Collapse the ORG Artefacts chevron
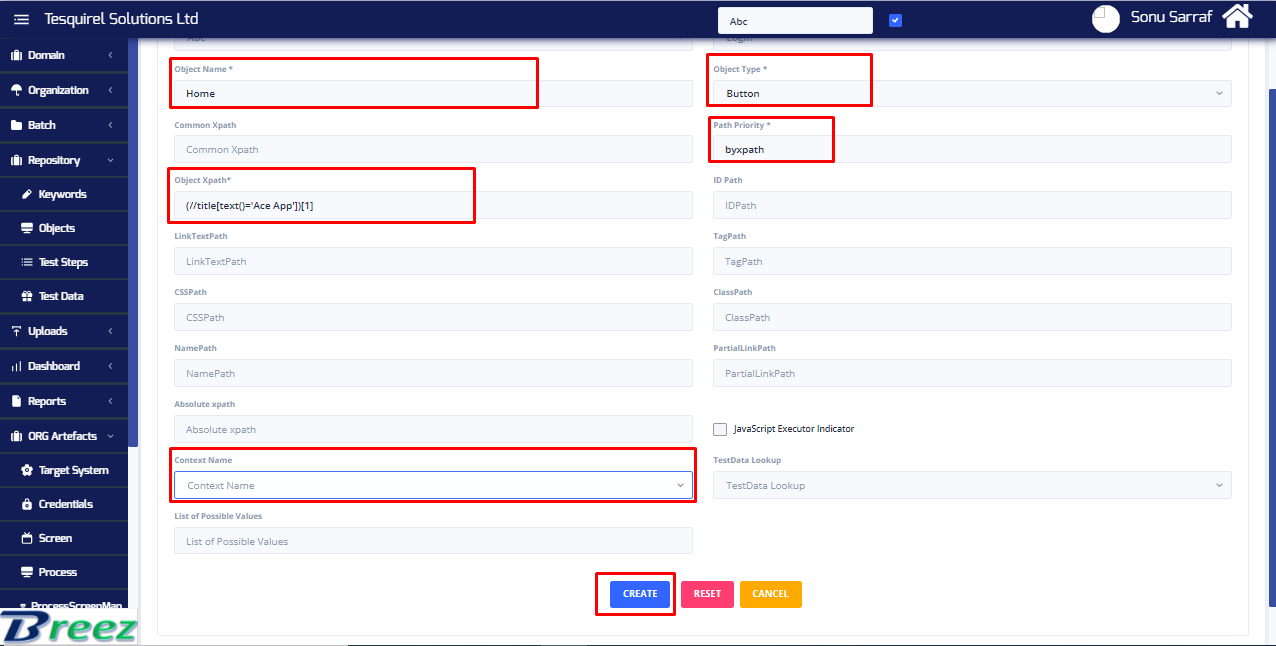This screenshot has height=646, width=1276. tap(110, 436)
